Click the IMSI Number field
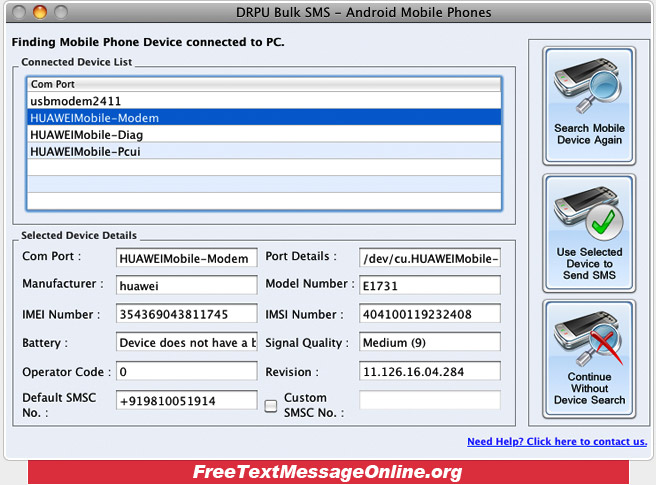The height and width of the screenshot is (485, 656). tap(430, 314)
